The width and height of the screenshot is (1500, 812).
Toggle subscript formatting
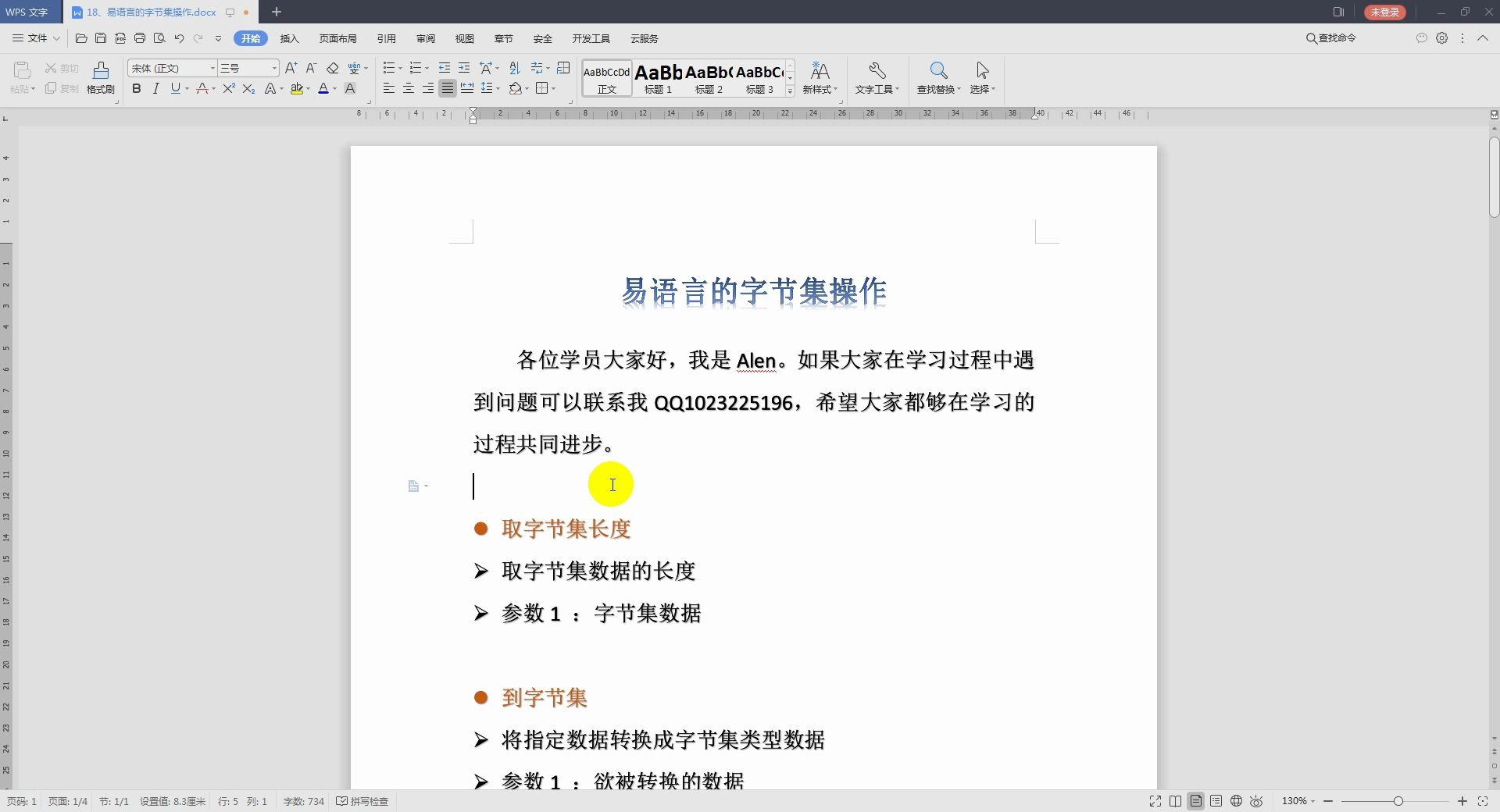[x=248, y=89]
